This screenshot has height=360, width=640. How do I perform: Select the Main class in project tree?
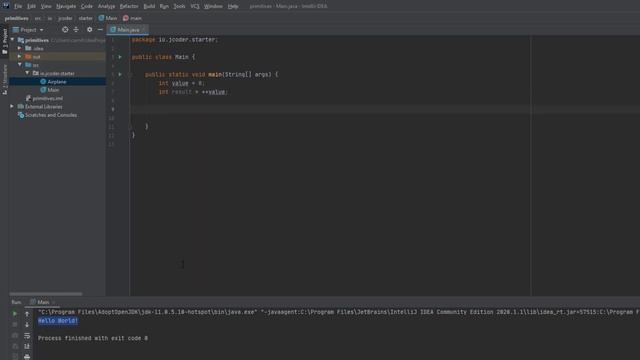pyautogui.click(x=50, y=90)
